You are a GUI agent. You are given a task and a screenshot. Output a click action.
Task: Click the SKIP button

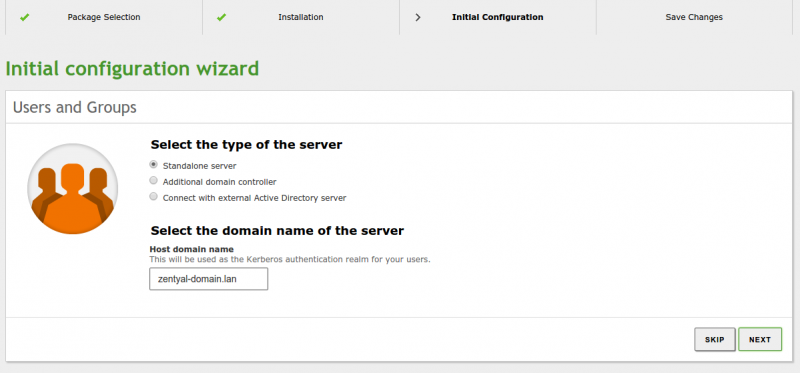714,339
